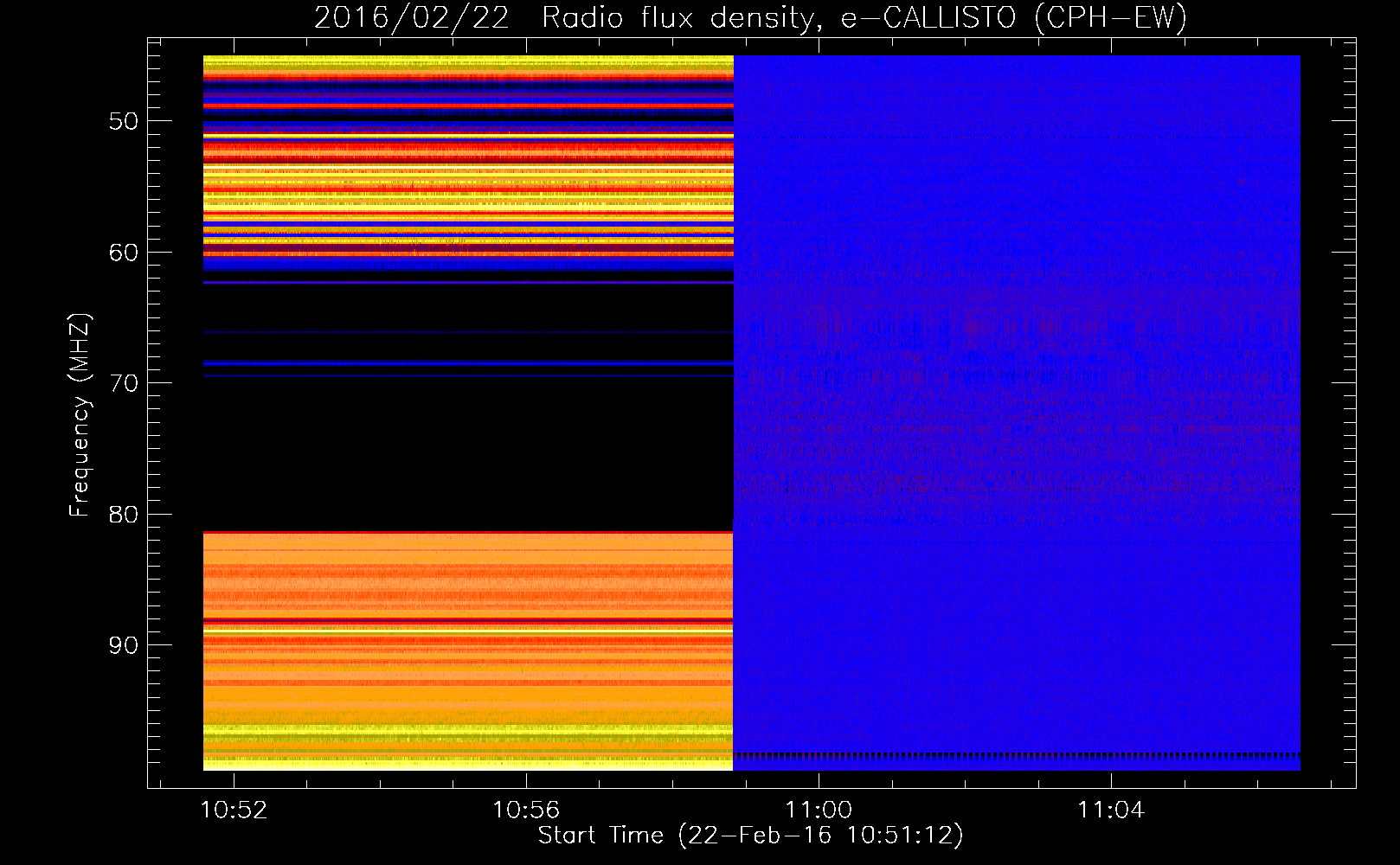The height and width of the screenshot is (865, 1400).
Task: Click the 60 frequency tick label
Action: coord(124,253)
